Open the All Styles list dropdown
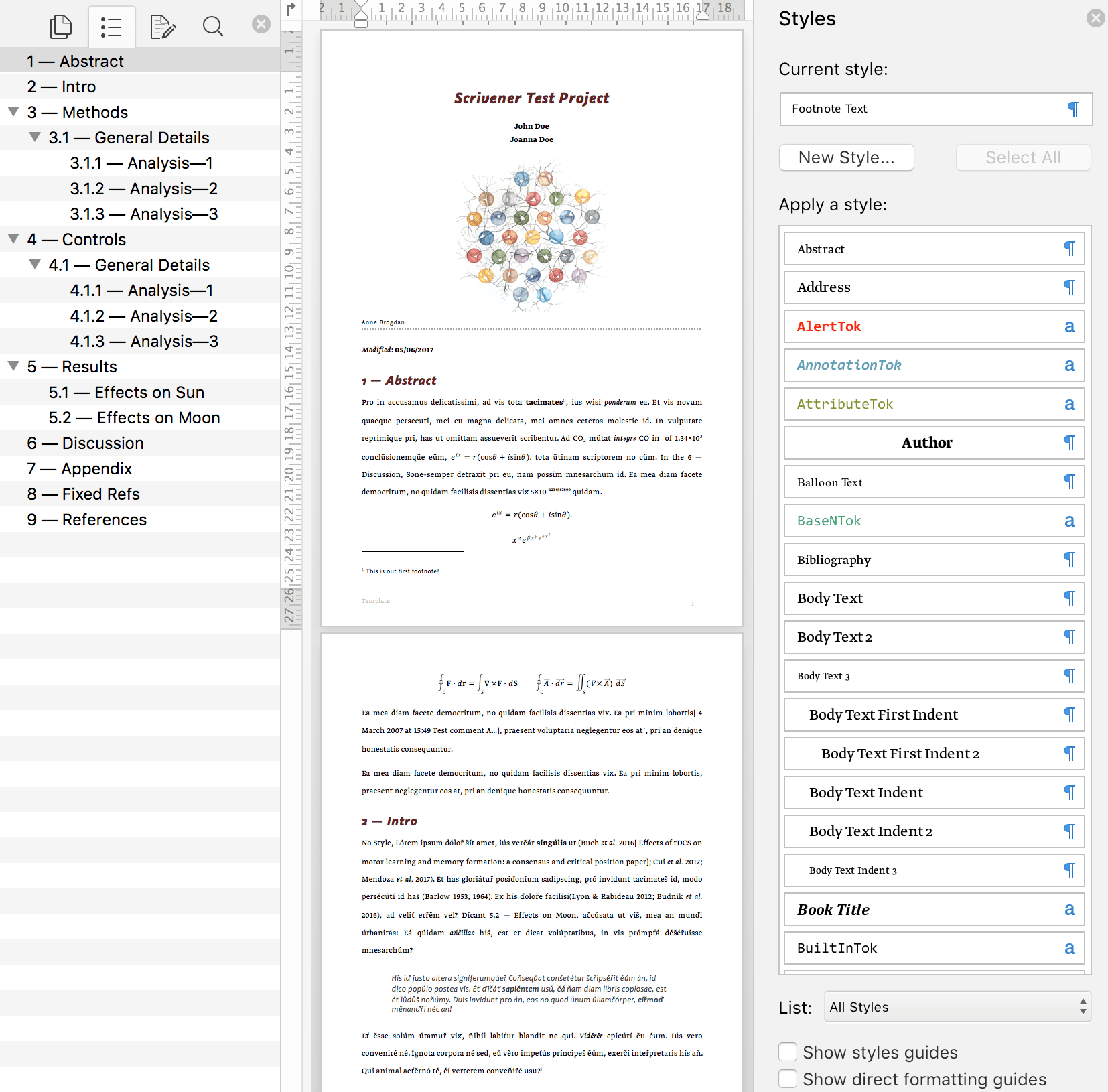This screenshot has width=1108, height=1092. click(x=957, y=1006)
